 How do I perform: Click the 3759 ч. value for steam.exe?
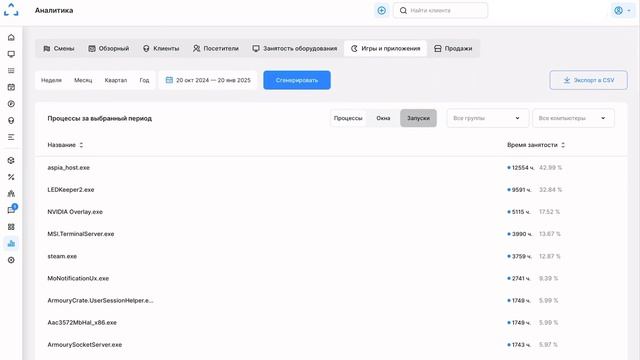pyautogui.click(x=522, y=256)
